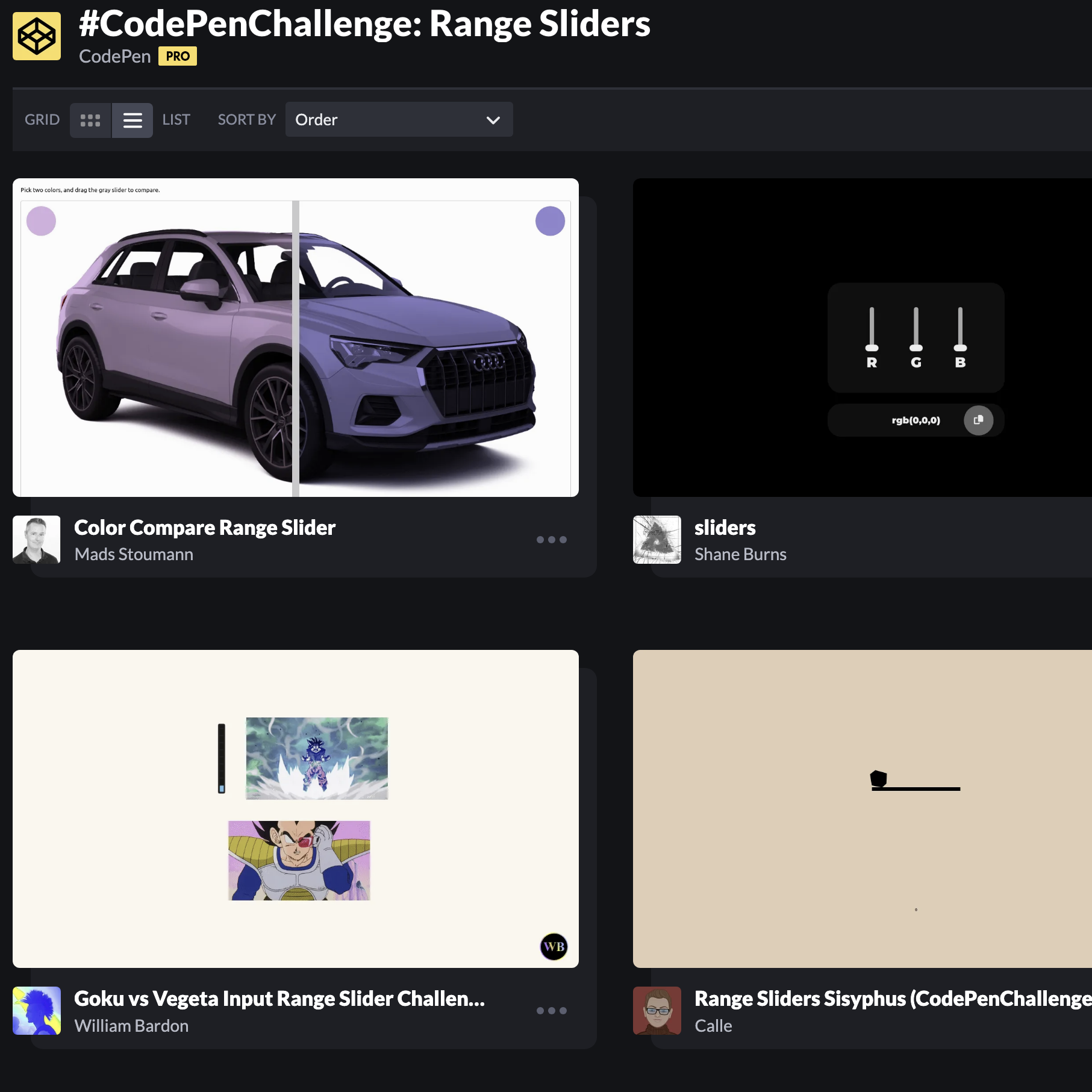Click Shane Burns's avatar image
Screen dimensions: 1092x1092
pyautogui.click(x=657, y=540)
